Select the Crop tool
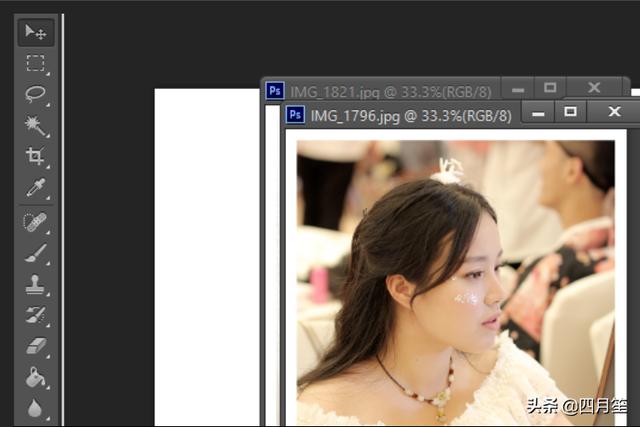 tap(36, 156)
